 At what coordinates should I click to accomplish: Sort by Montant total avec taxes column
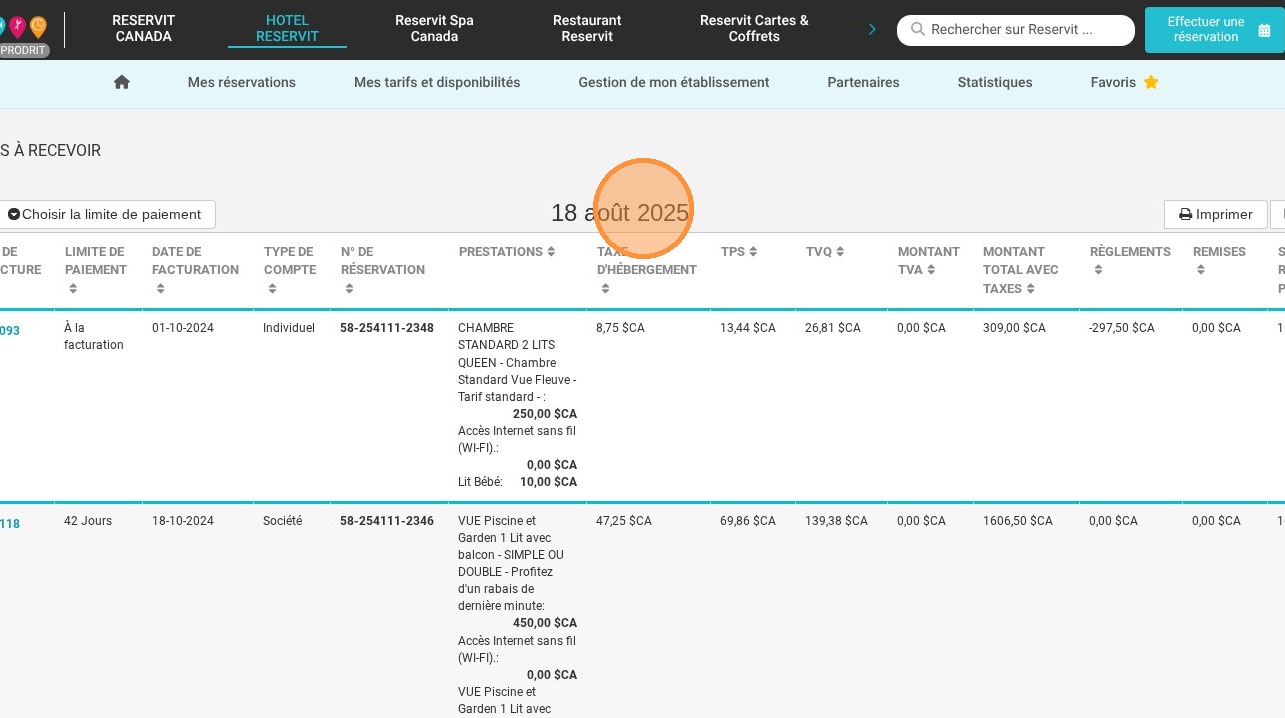[1030, 289]
